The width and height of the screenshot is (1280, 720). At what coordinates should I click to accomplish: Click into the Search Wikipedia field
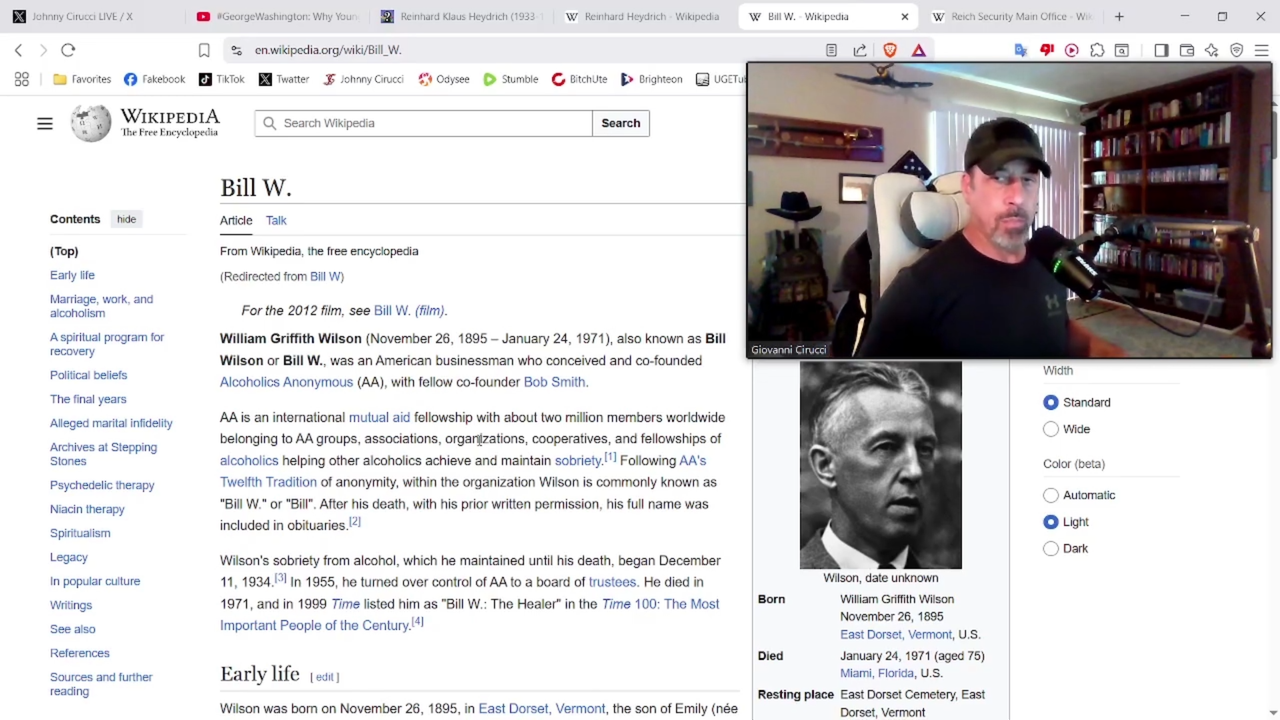pos(430,123)
